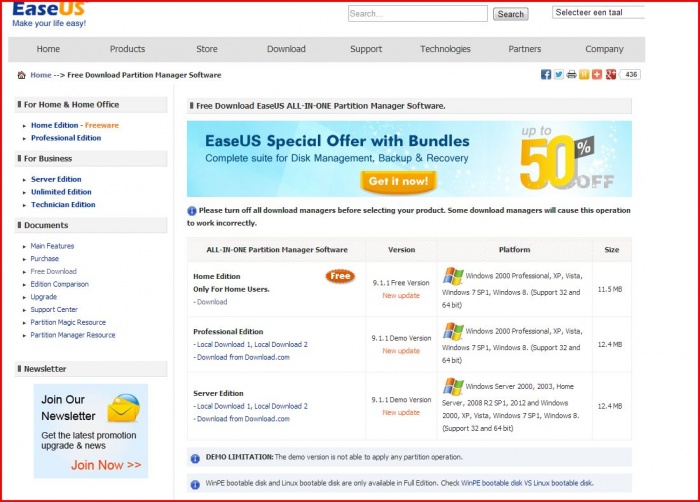Click Local Download 2 under Professional Edition
Viewport: 700px width, 502px height.
pyautogui.click(x=281, y=345)
